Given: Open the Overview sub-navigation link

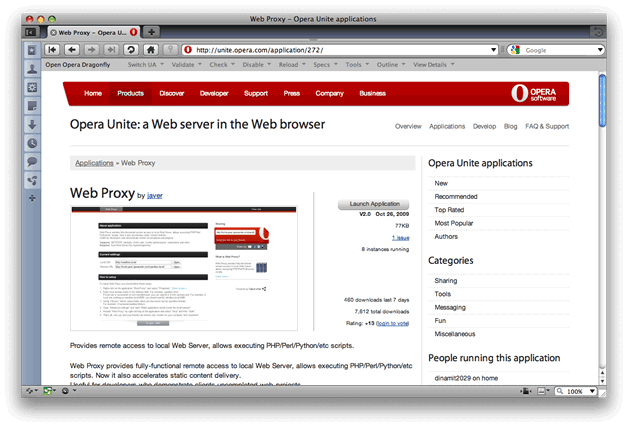Looking at the screenshot, I should pyautogui.click(x=408, y=127).
